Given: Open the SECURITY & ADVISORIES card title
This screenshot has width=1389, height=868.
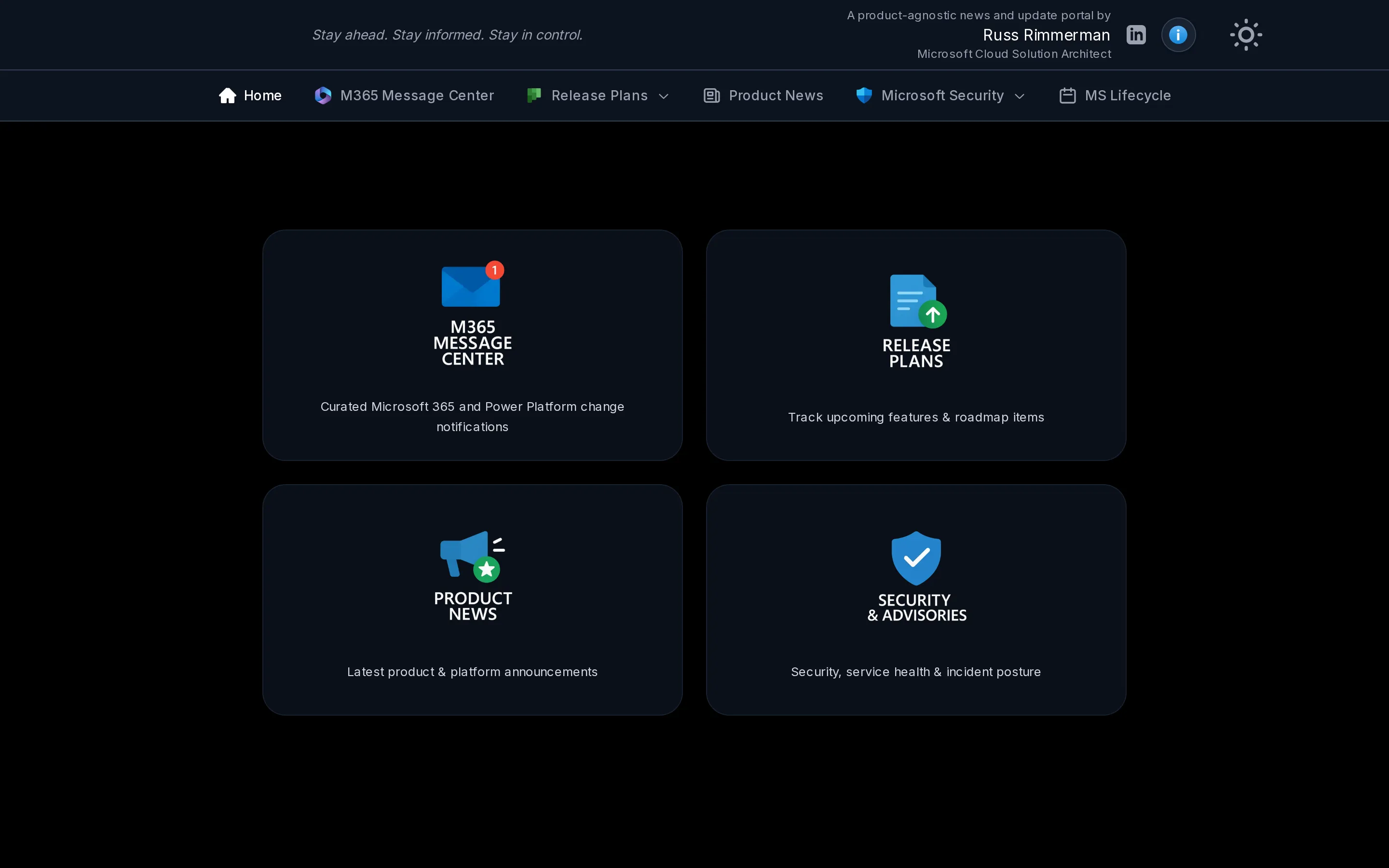Looking at the screenshot, I should point(916,608).
